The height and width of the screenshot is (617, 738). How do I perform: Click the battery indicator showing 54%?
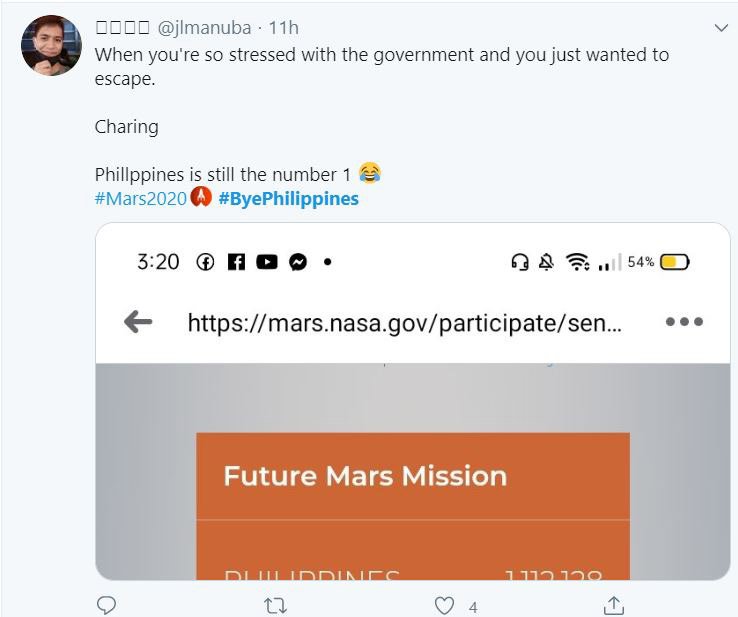pos(673,262)
